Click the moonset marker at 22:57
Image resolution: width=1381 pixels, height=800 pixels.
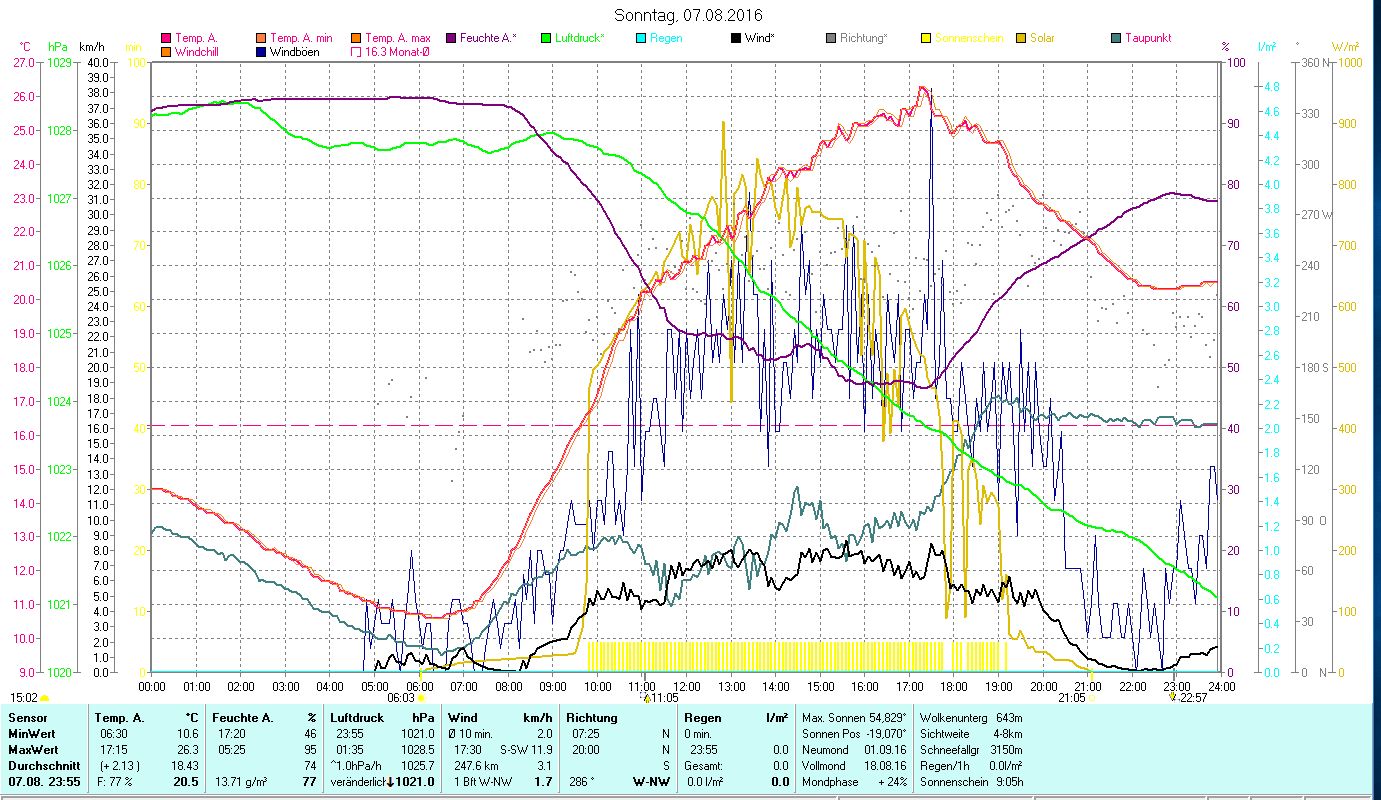point(1174,698)
